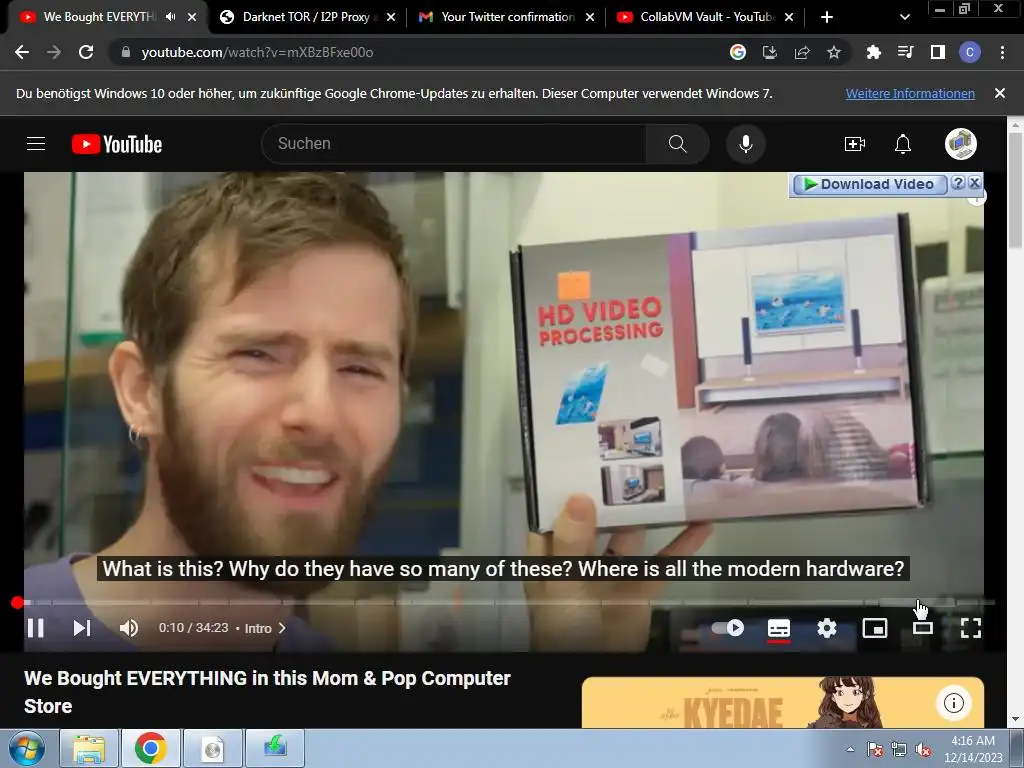Open the Windows Start menu
This screenshot has height=768, width=1024.
pyautogui.click(x=26, y=748)
